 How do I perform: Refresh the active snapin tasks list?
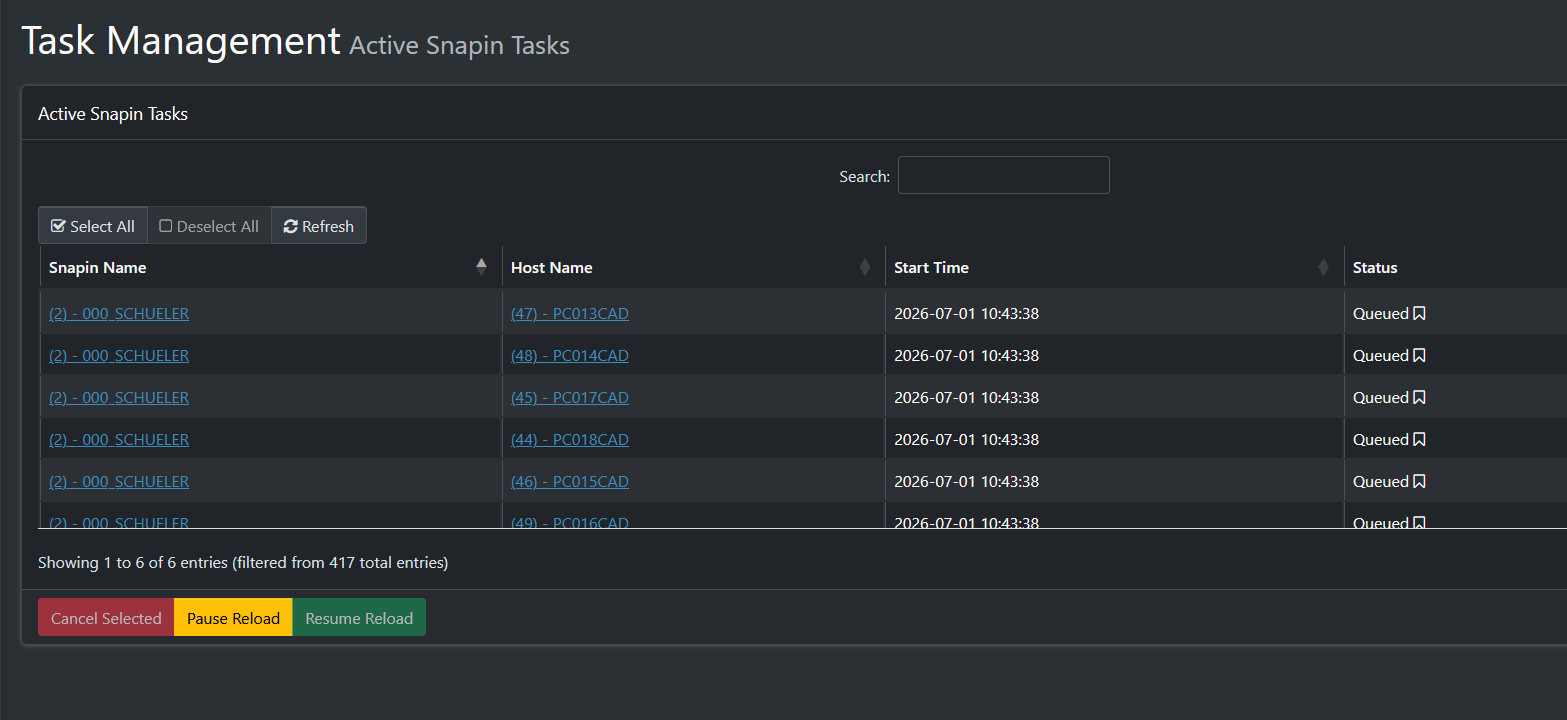pyautogui.click(x=319, y=226)
